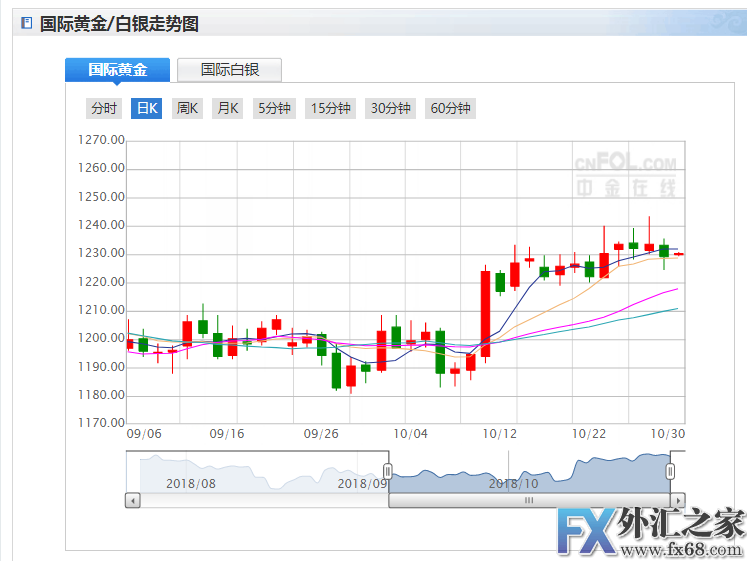
Task: Click the 10/30 date label
Action: (668, 434)
